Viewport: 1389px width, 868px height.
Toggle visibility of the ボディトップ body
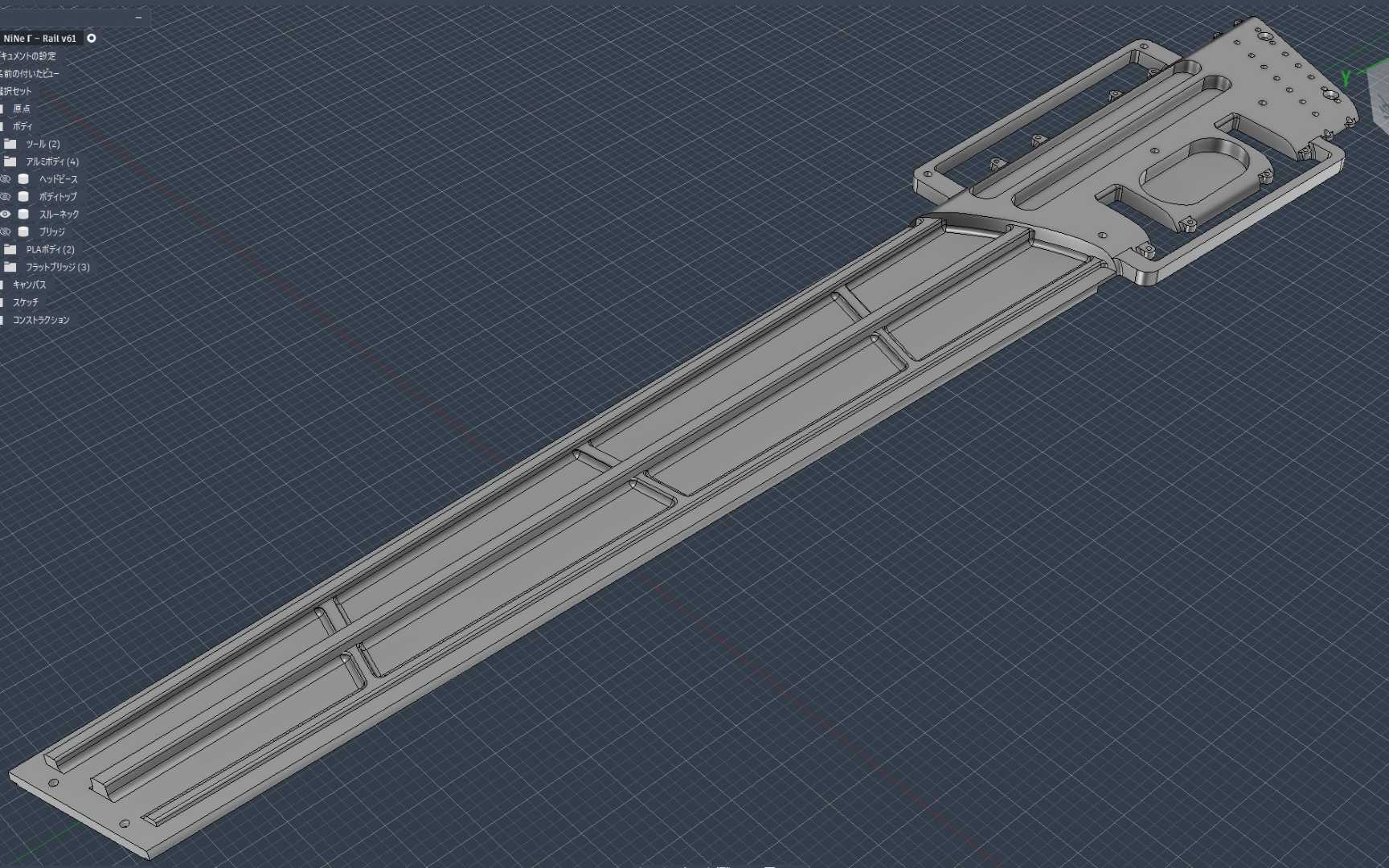click(x=6, y=197)
